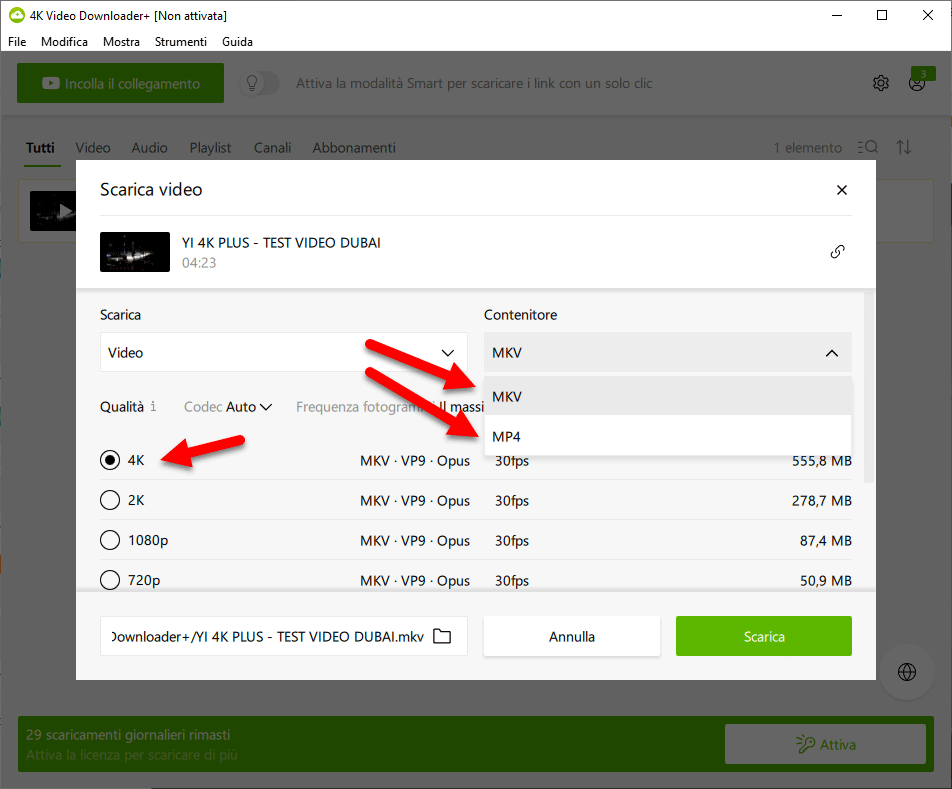Click the output file path field
Screen dimensions: 952x789
(x=284, y=636)
